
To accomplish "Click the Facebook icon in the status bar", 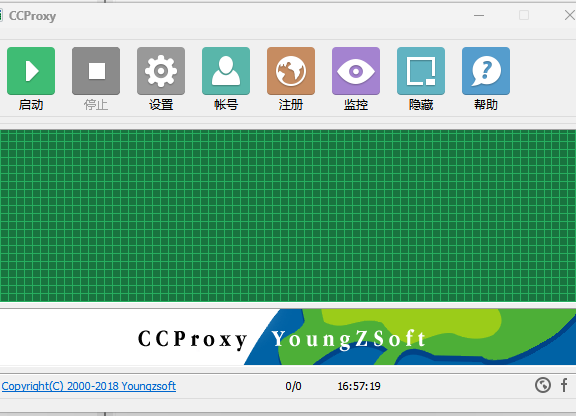I will (x=564, y=385).
